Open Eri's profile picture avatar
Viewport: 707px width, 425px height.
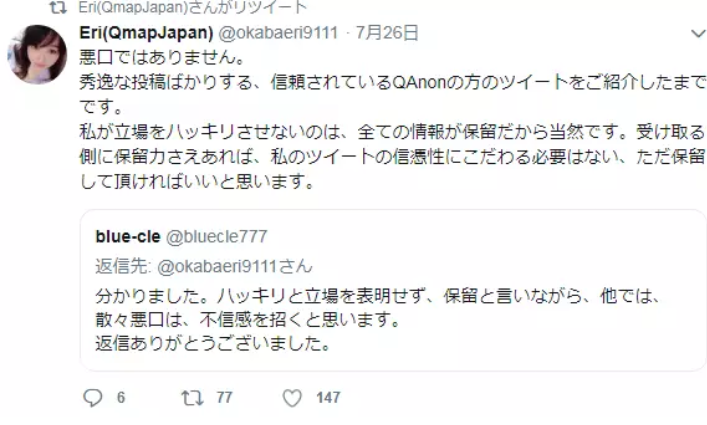point(37,54)
